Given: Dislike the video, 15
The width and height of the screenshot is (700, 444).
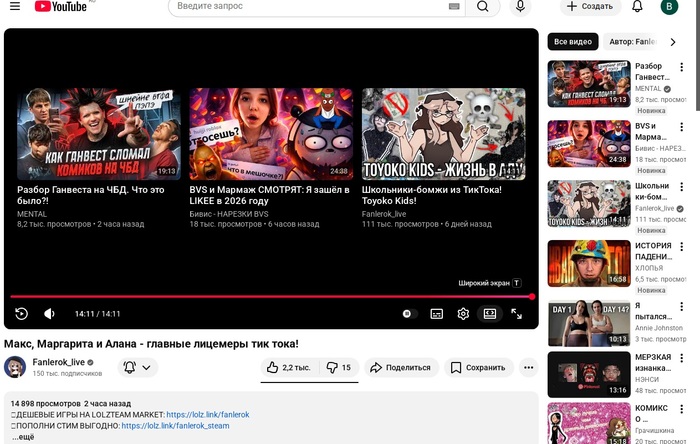Looking at the screenshot, I should click(339, 367).
